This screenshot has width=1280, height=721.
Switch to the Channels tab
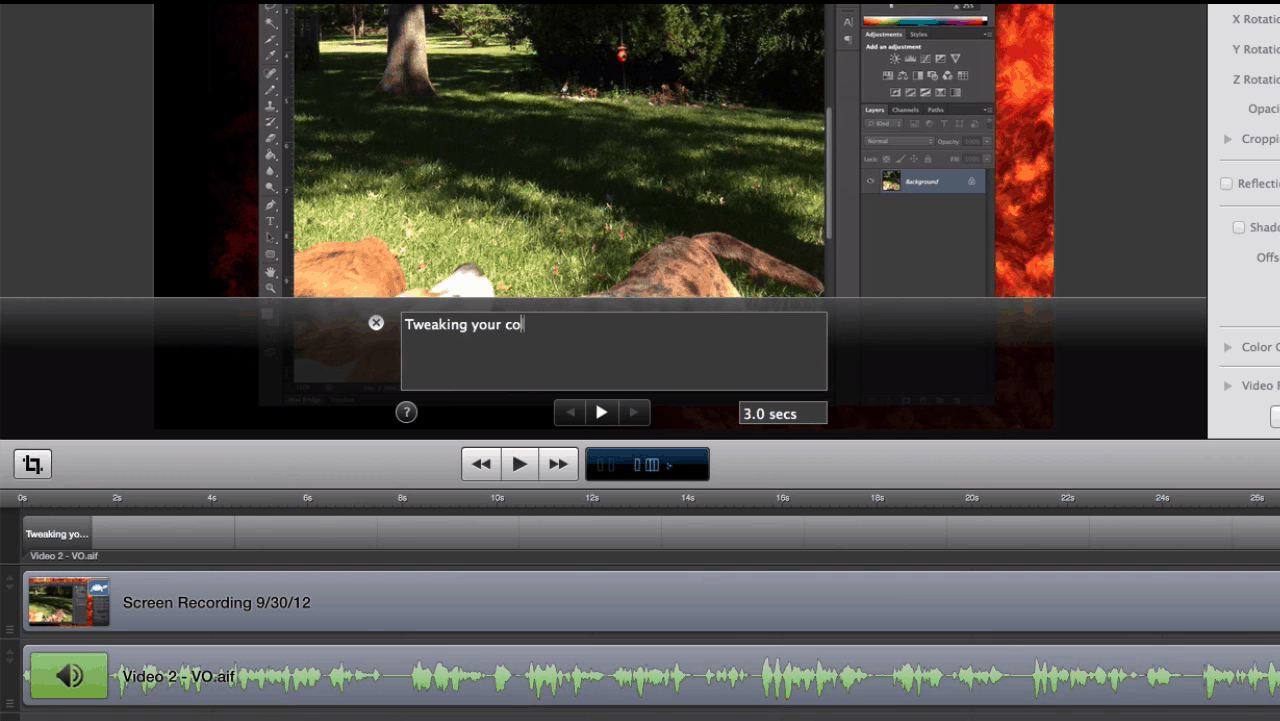[905, 110]
